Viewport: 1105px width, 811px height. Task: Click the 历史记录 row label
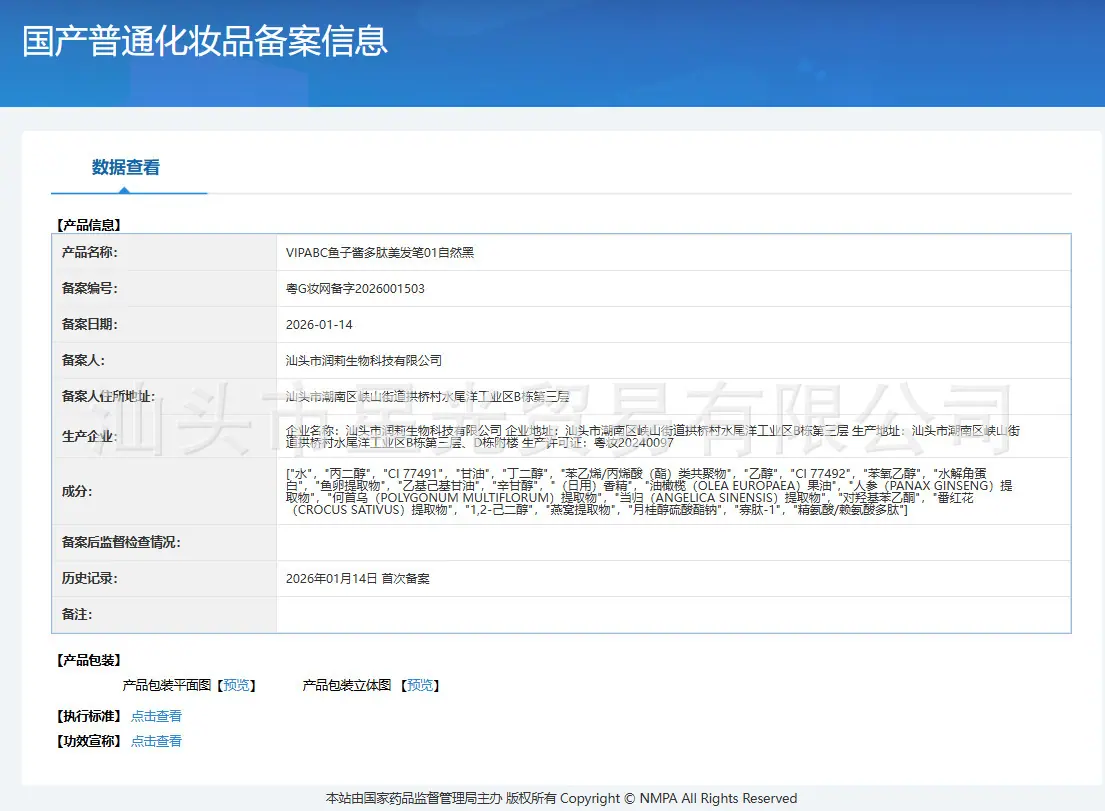click(x=89, y=578)
